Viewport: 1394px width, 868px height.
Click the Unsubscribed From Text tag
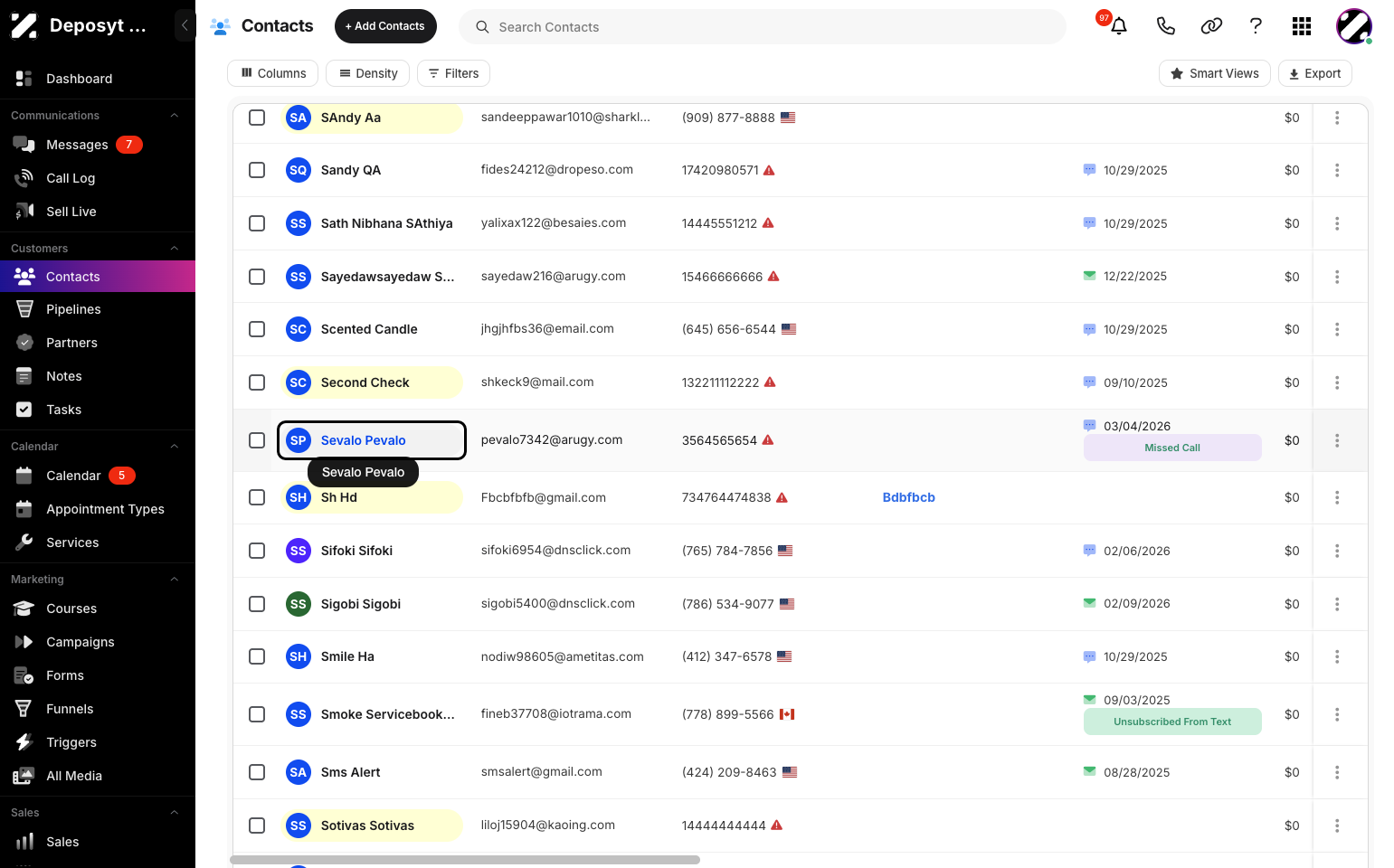[x=1172, y=722]
